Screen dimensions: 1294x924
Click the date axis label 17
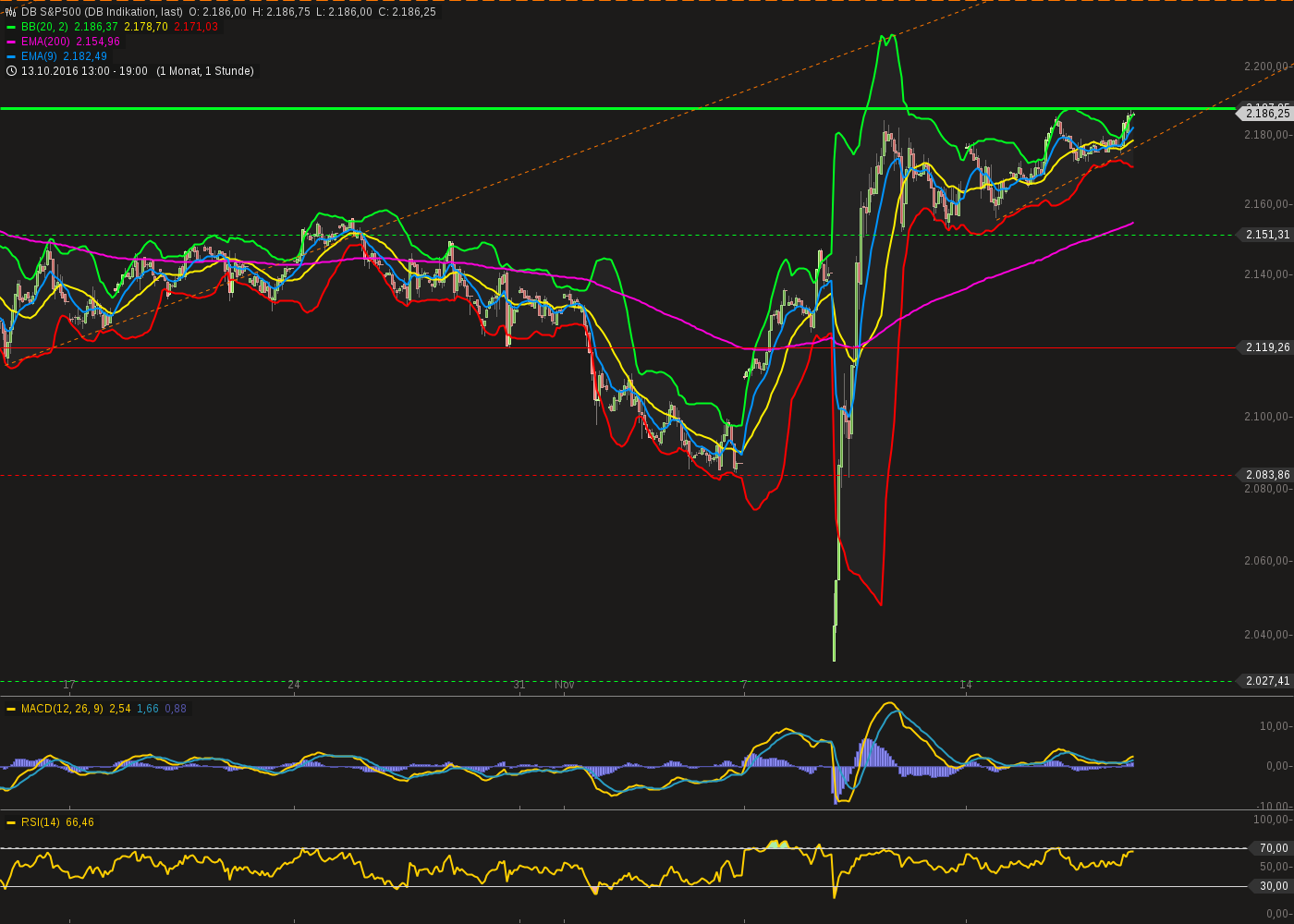[69, 685]
